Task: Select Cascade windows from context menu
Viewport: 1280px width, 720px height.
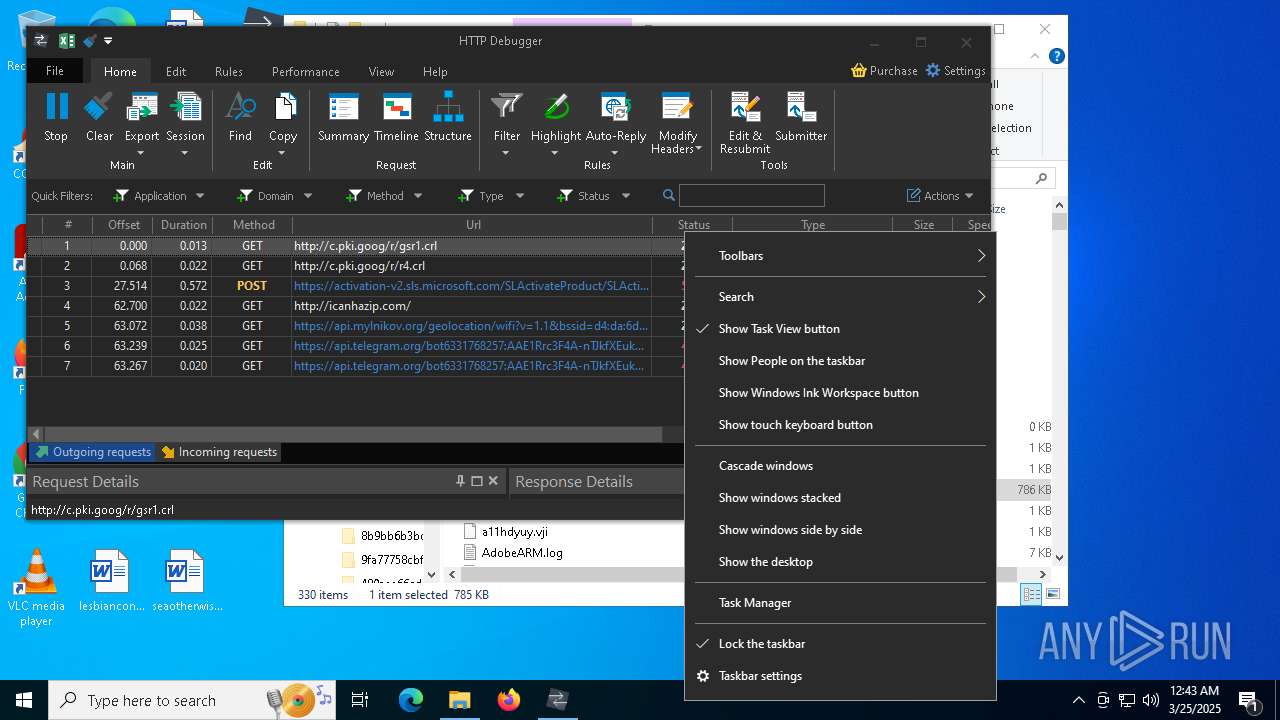Action: pyautogui.click(x=840, y=466)
